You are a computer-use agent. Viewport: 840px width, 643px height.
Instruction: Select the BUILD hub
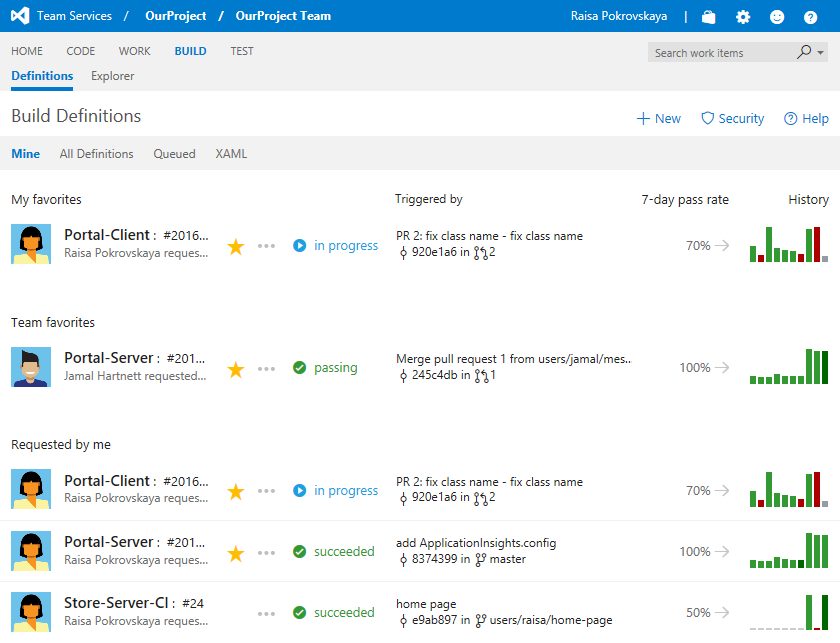pyautogui.click(x=190, y=51)
